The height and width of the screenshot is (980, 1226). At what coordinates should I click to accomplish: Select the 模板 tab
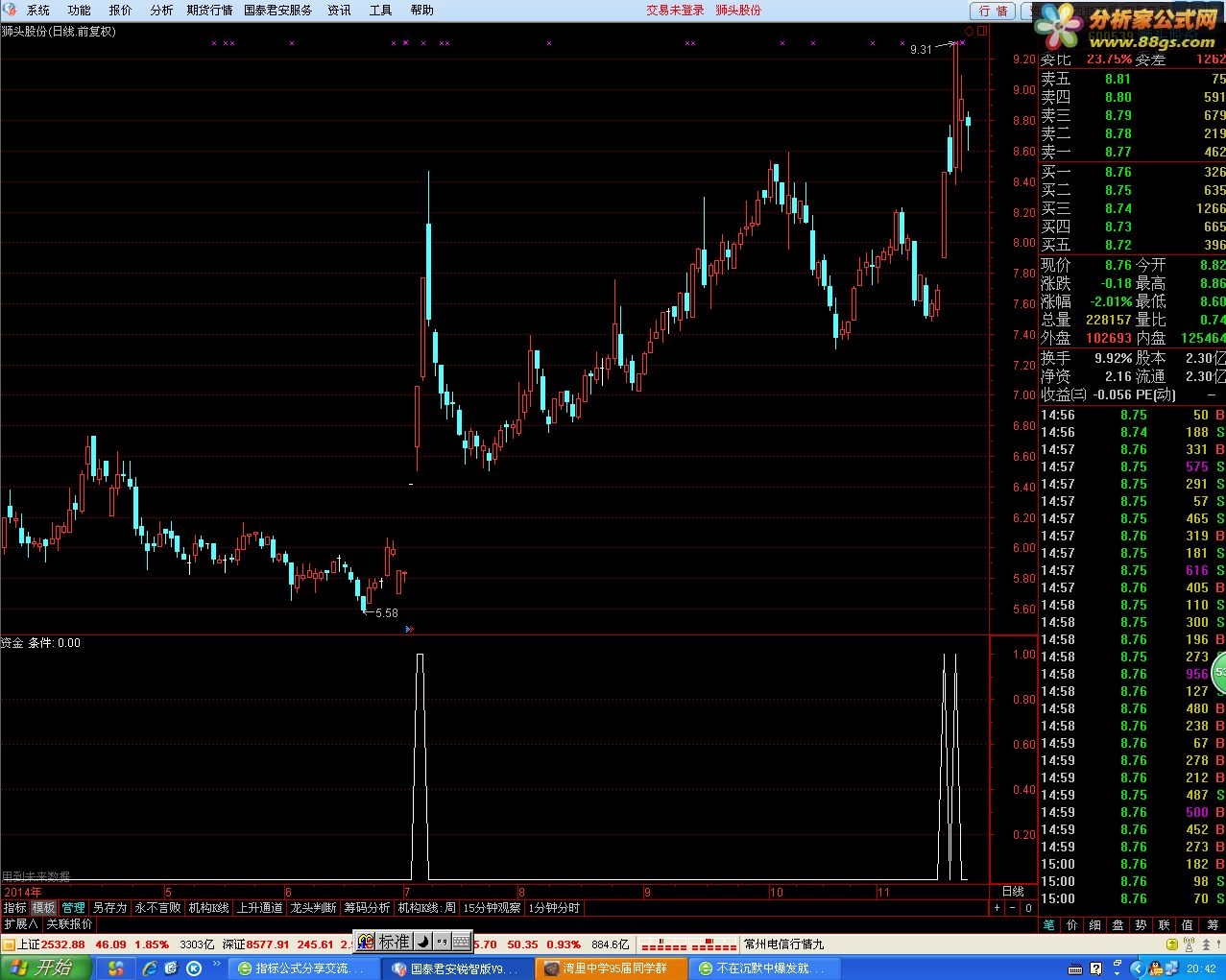(x=43, y=907)
